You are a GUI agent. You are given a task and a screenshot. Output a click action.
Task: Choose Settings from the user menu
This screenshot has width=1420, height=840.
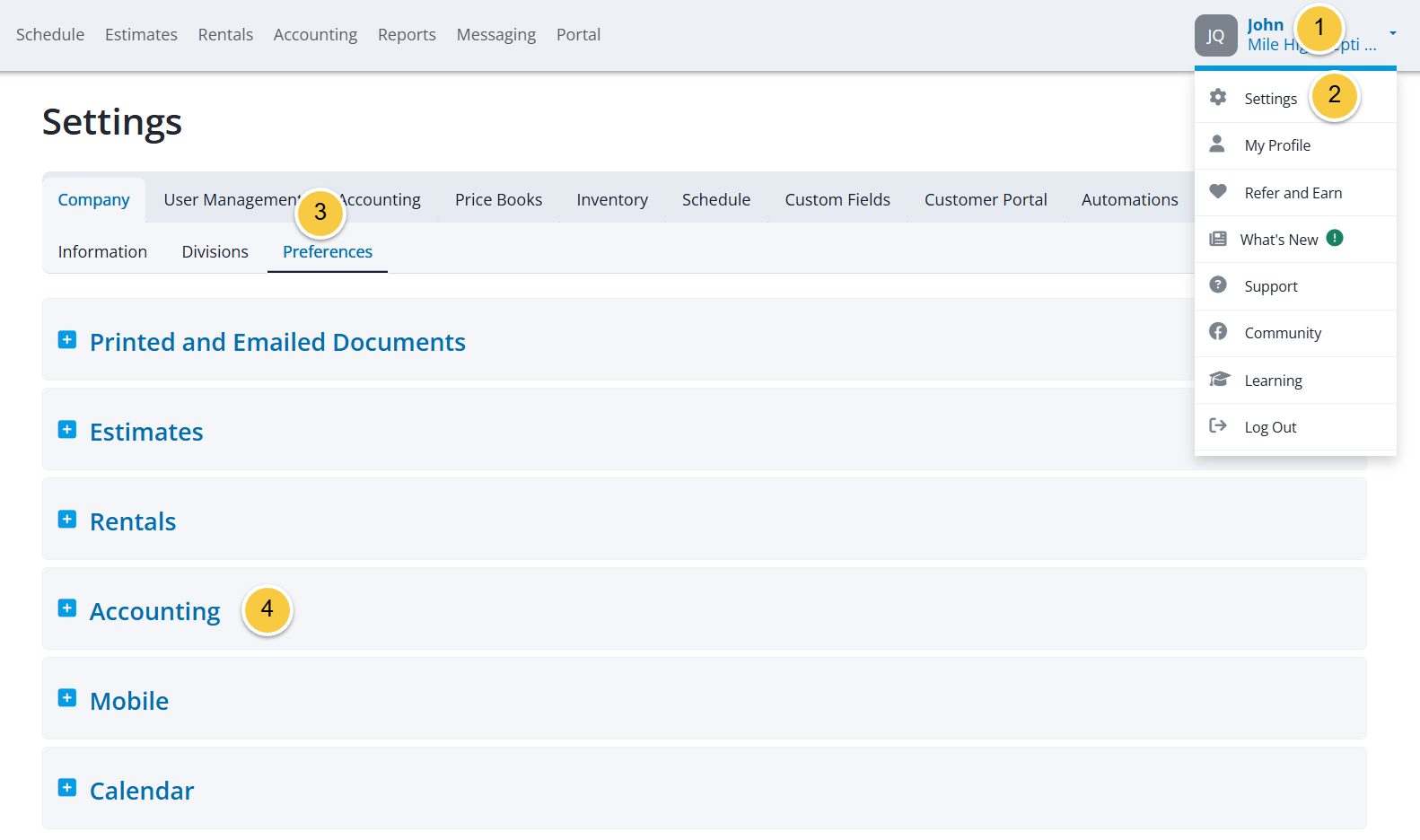click(1295, 98)
